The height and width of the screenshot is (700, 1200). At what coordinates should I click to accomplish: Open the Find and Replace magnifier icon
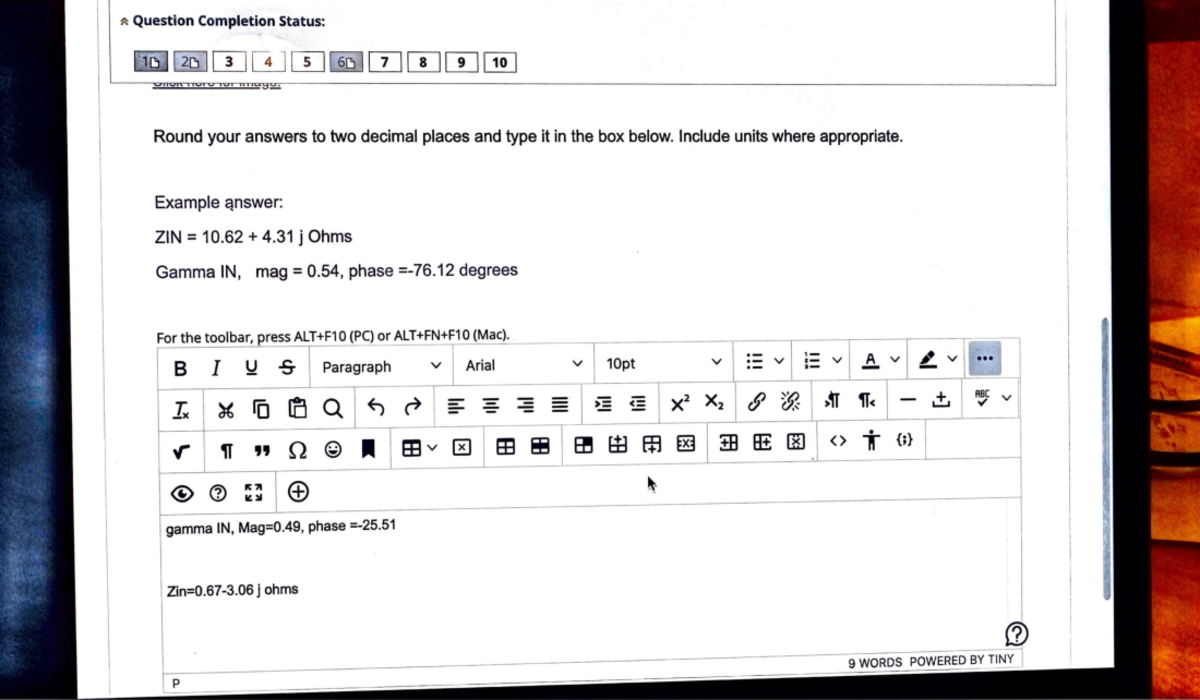click(333, 406)
